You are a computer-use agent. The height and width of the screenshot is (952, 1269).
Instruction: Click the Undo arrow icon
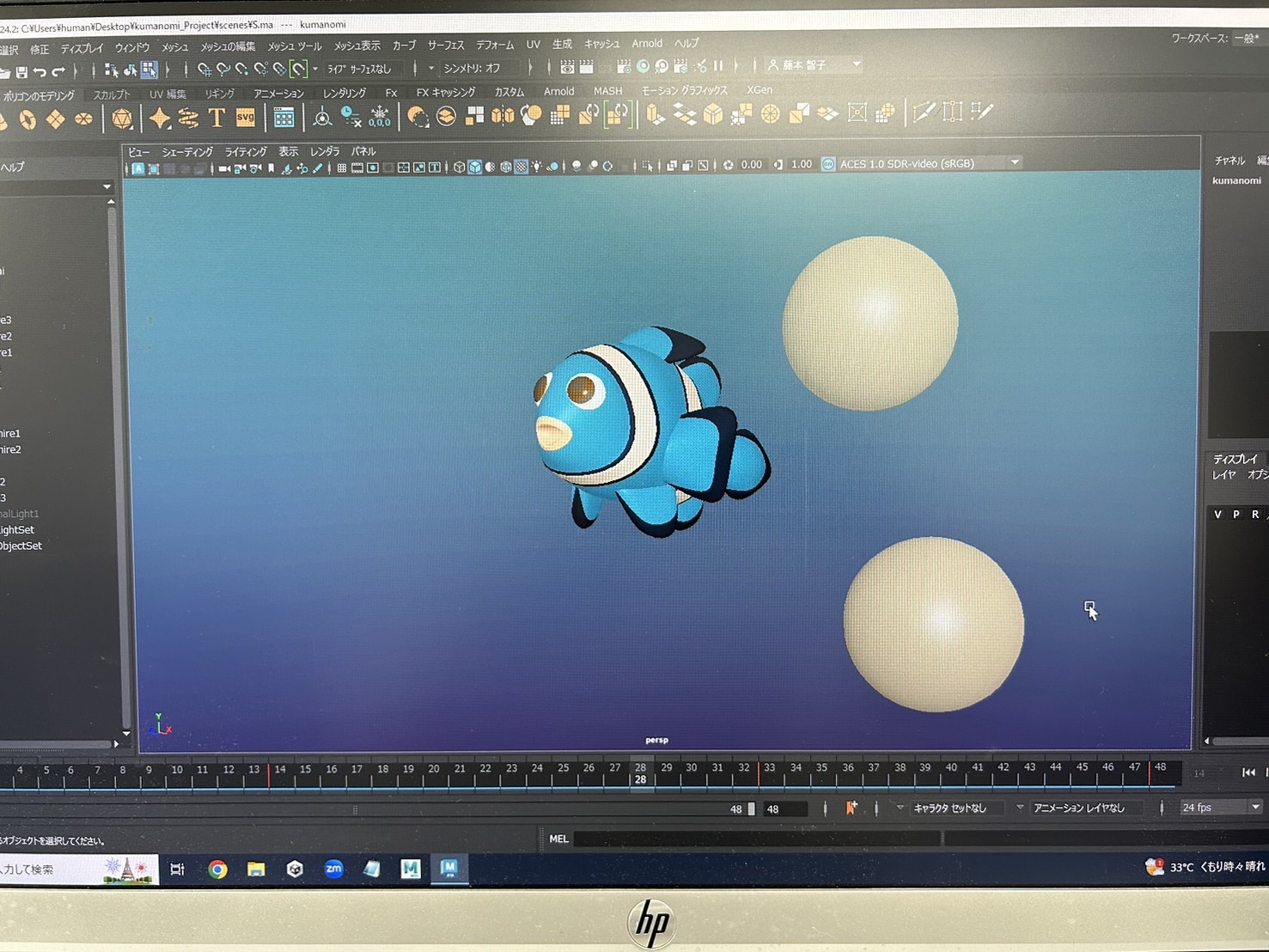(40, 72)
